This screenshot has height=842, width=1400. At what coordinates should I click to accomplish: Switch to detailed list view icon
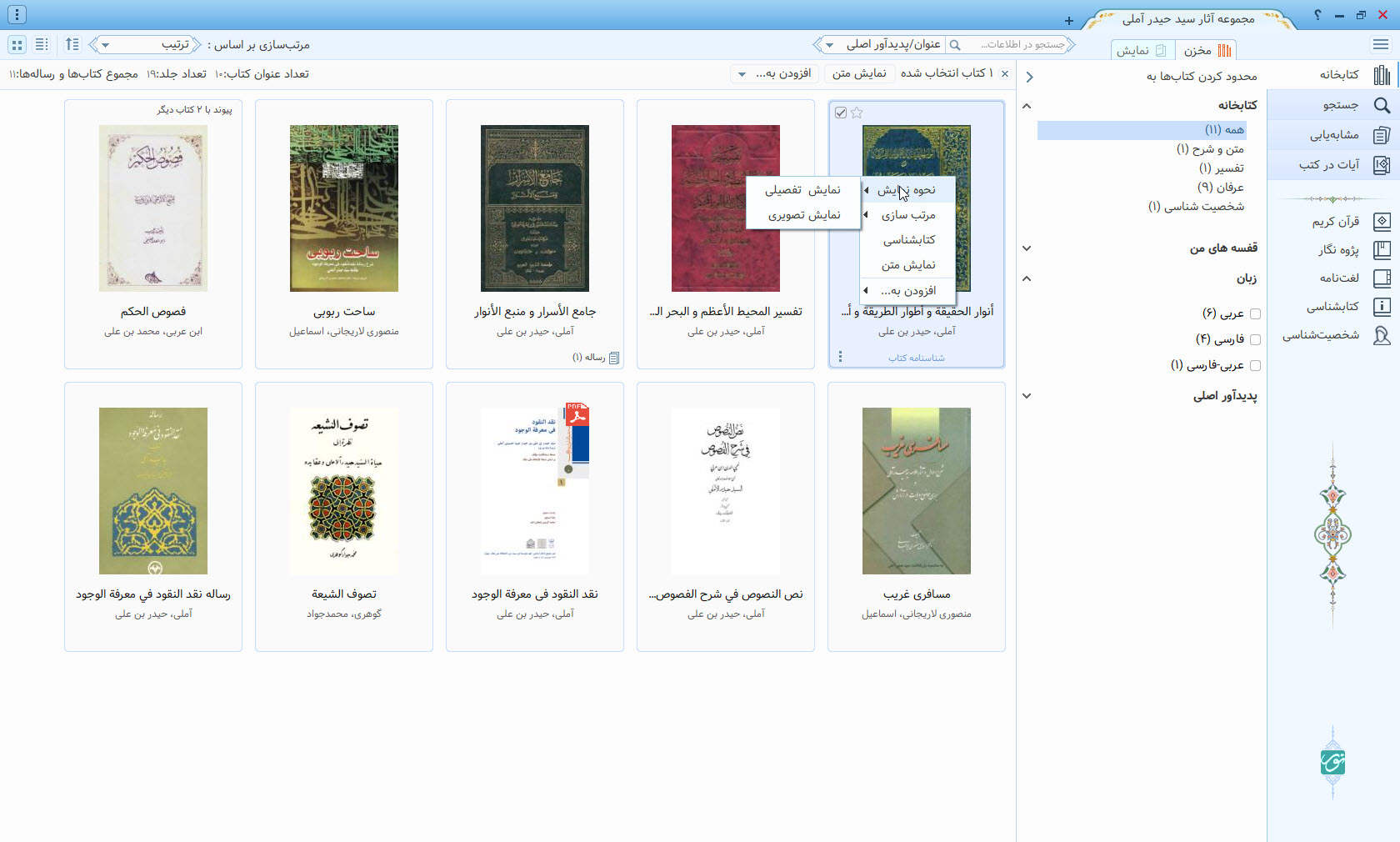[42, 44]
